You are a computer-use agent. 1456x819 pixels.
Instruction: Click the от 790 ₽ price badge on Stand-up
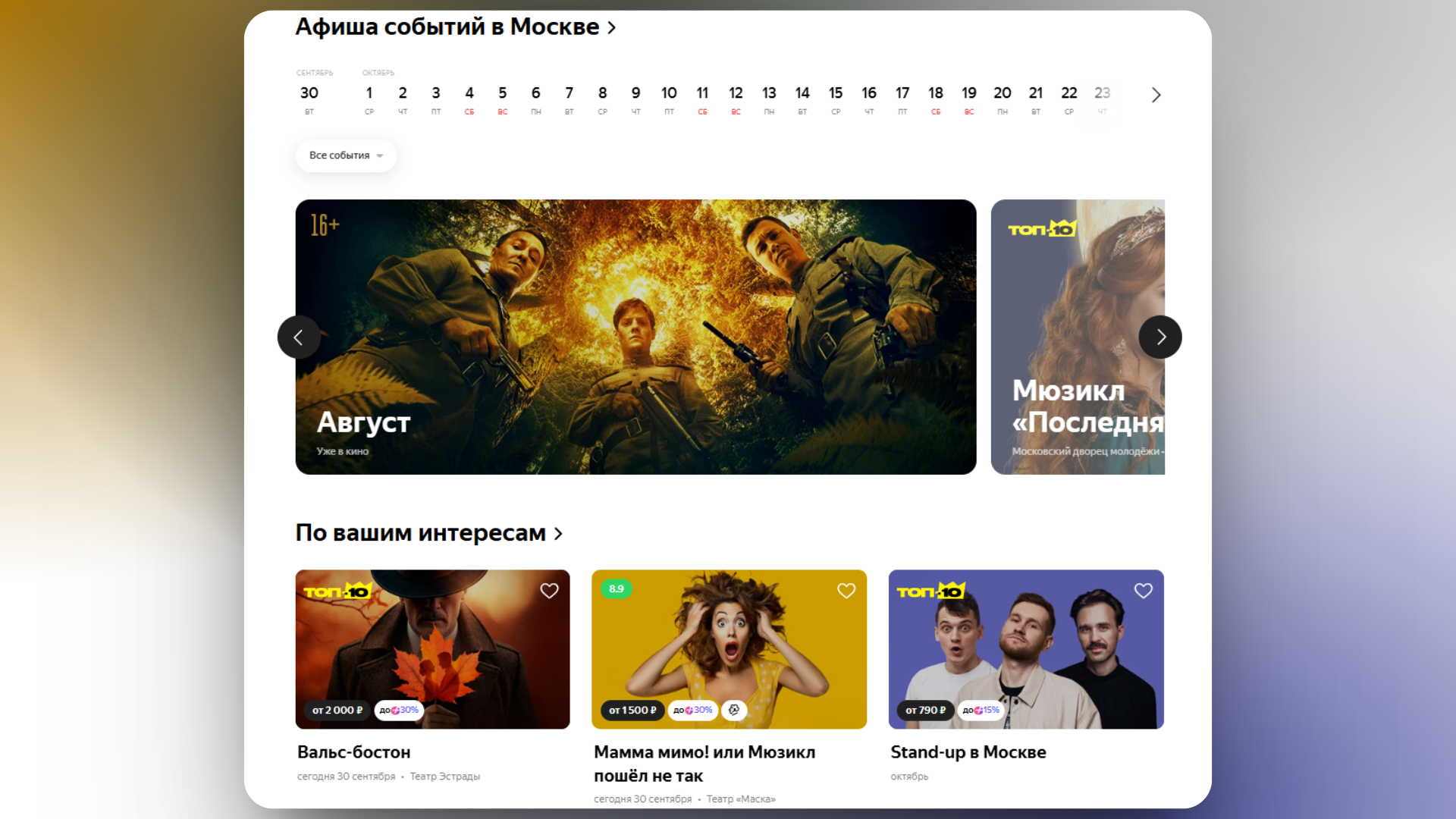pos(924,711)
